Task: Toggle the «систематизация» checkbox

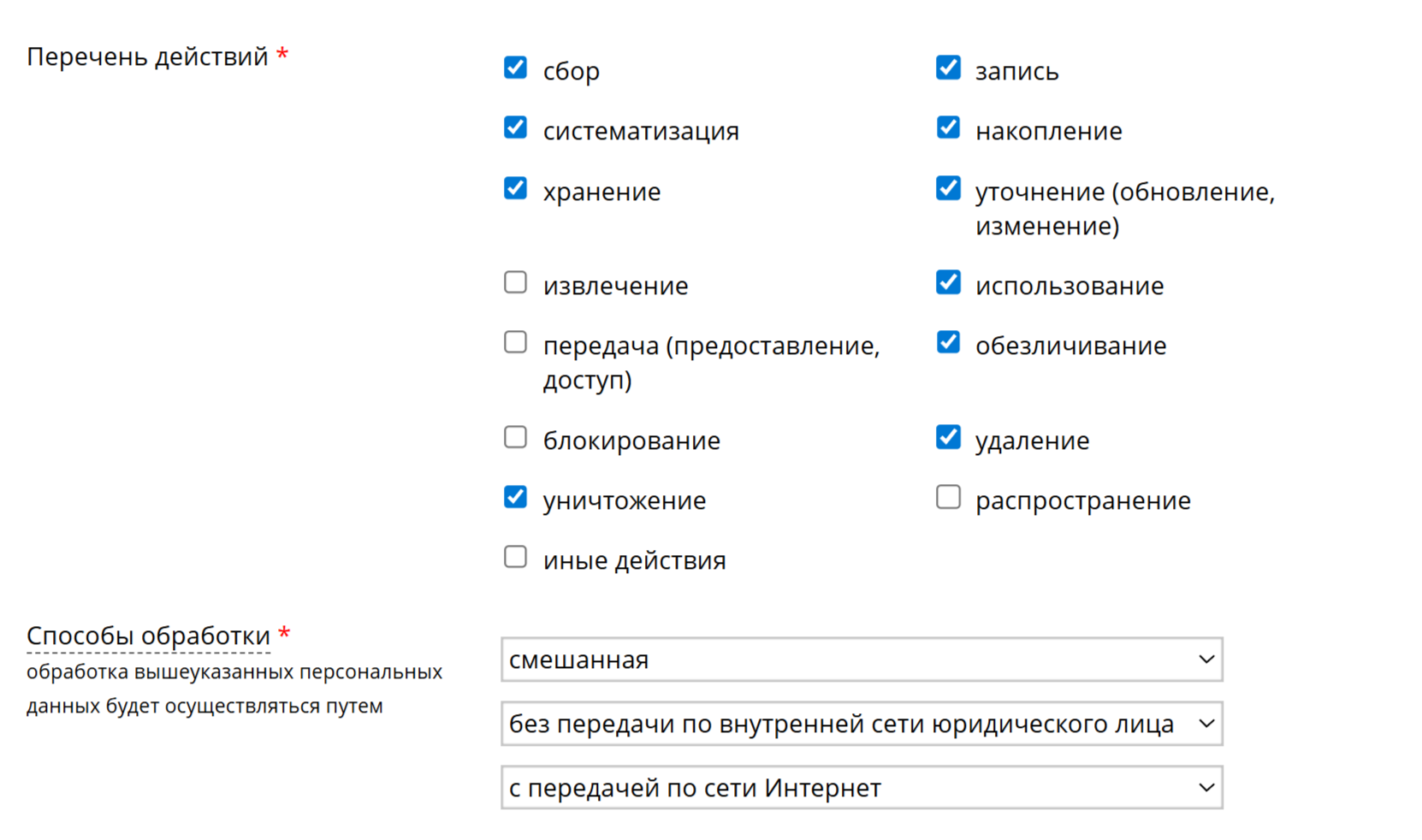Action: coord(515,127)
